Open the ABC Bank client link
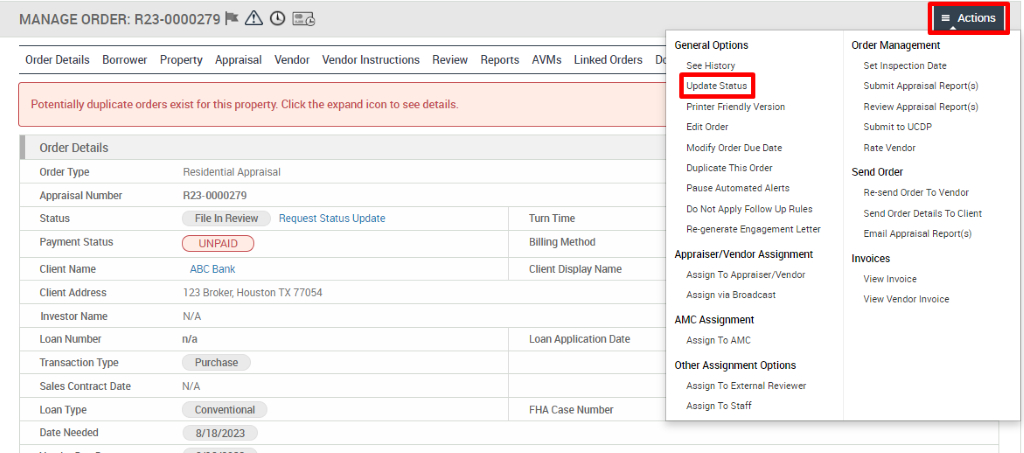Screen dimensions: 1024x453 pos(212,269)
